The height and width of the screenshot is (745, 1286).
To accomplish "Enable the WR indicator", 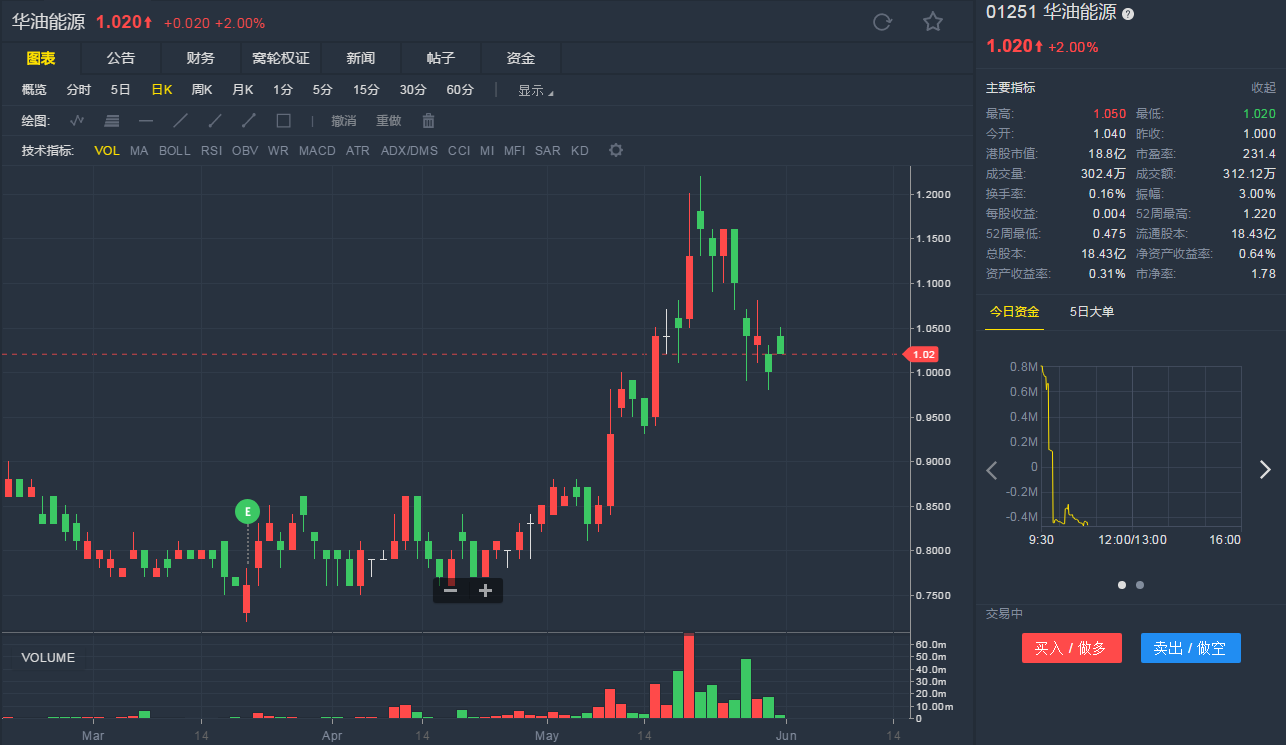I will (278, 151).
